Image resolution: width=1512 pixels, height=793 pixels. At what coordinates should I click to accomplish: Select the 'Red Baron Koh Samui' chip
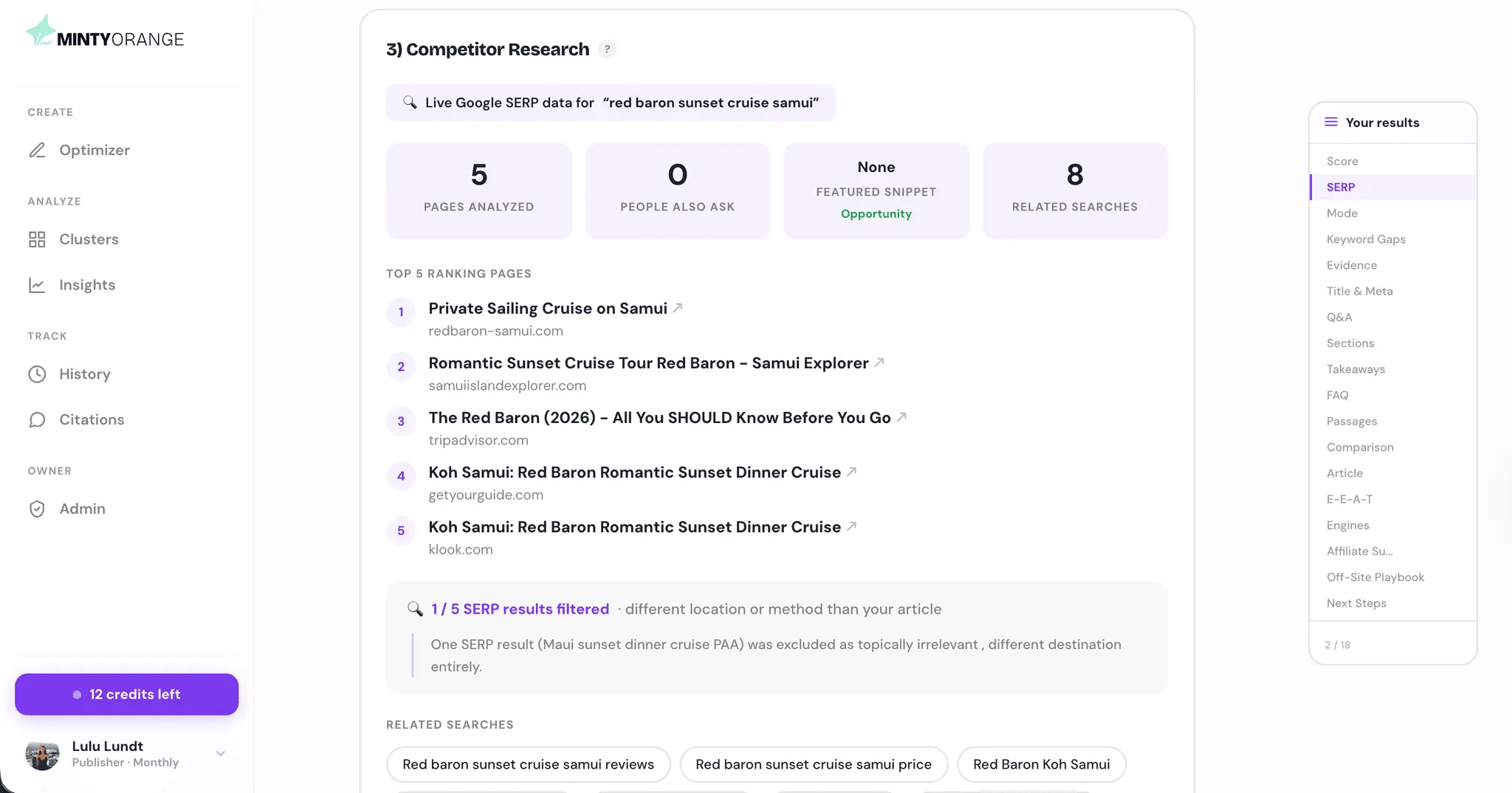tap(1042, 764)
